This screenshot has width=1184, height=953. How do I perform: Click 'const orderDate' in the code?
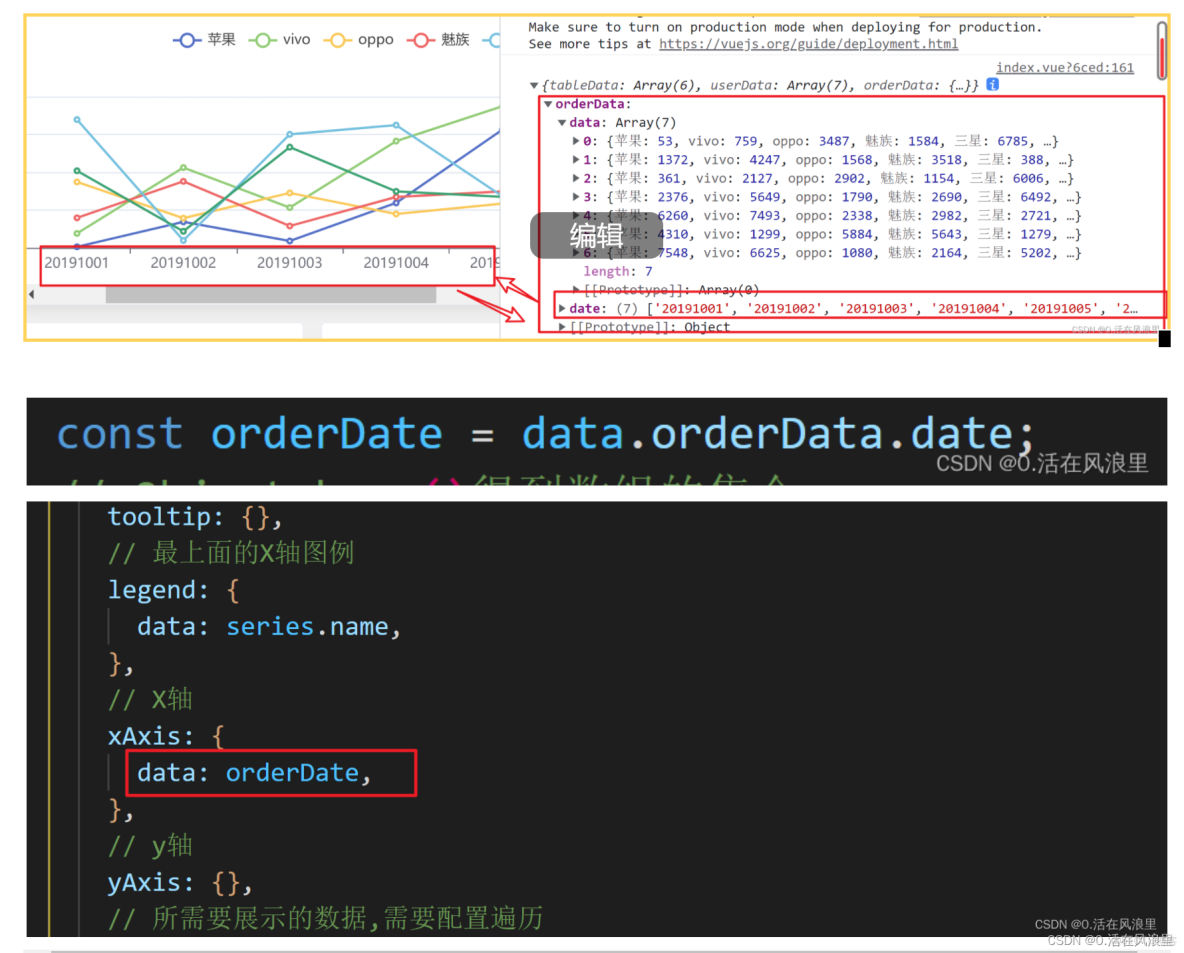[x=249, y=434]
